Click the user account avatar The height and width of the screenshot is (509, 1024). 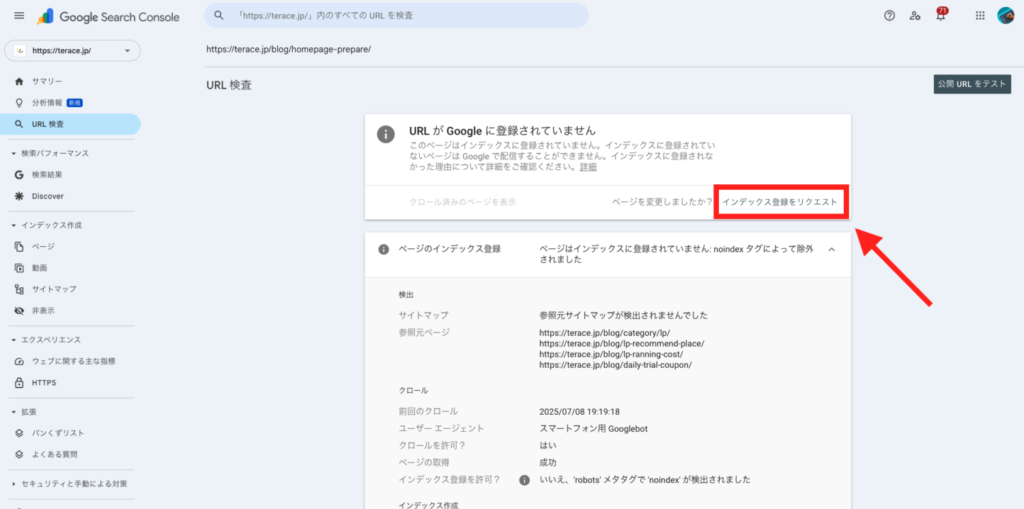coord(1005,16)
